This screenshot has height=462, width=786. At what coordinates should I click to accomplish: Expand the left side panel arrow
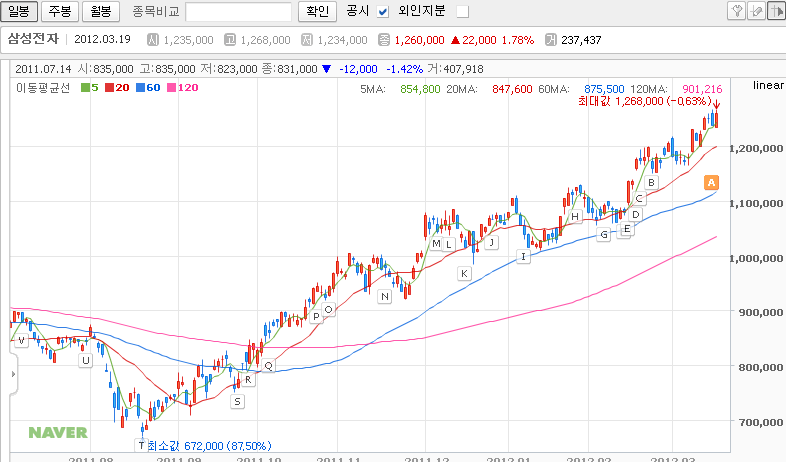(14, 374)
